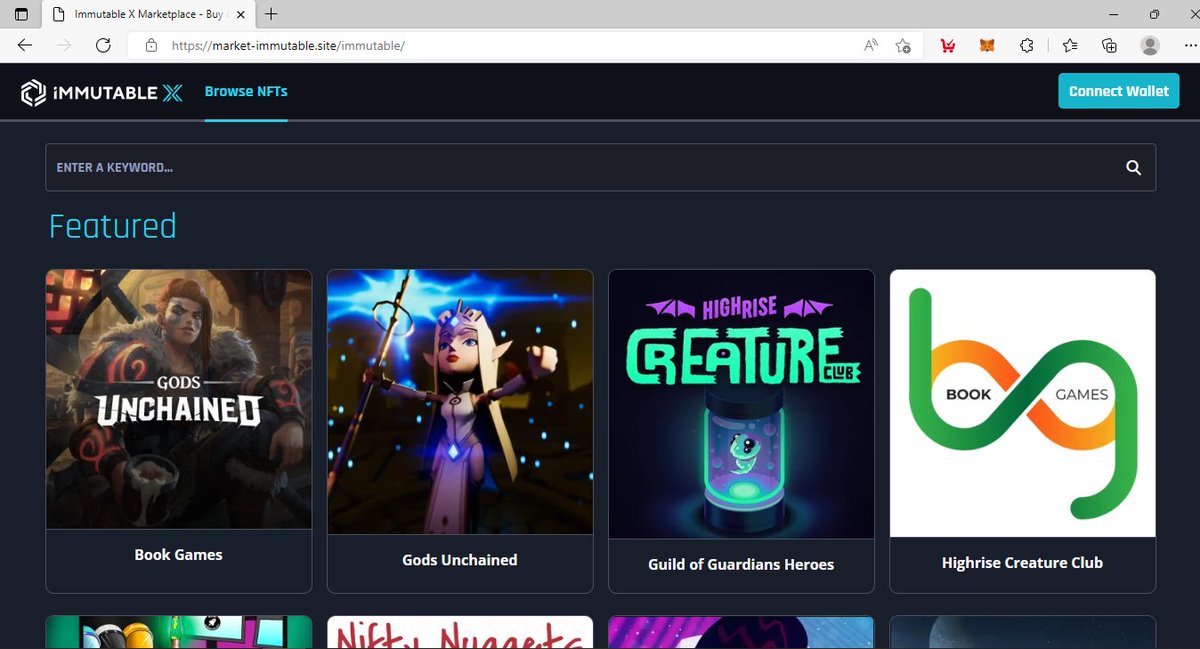1200x649 pixels.
Task: Click the Connect Wallet button
Action: coord(1119,91)
